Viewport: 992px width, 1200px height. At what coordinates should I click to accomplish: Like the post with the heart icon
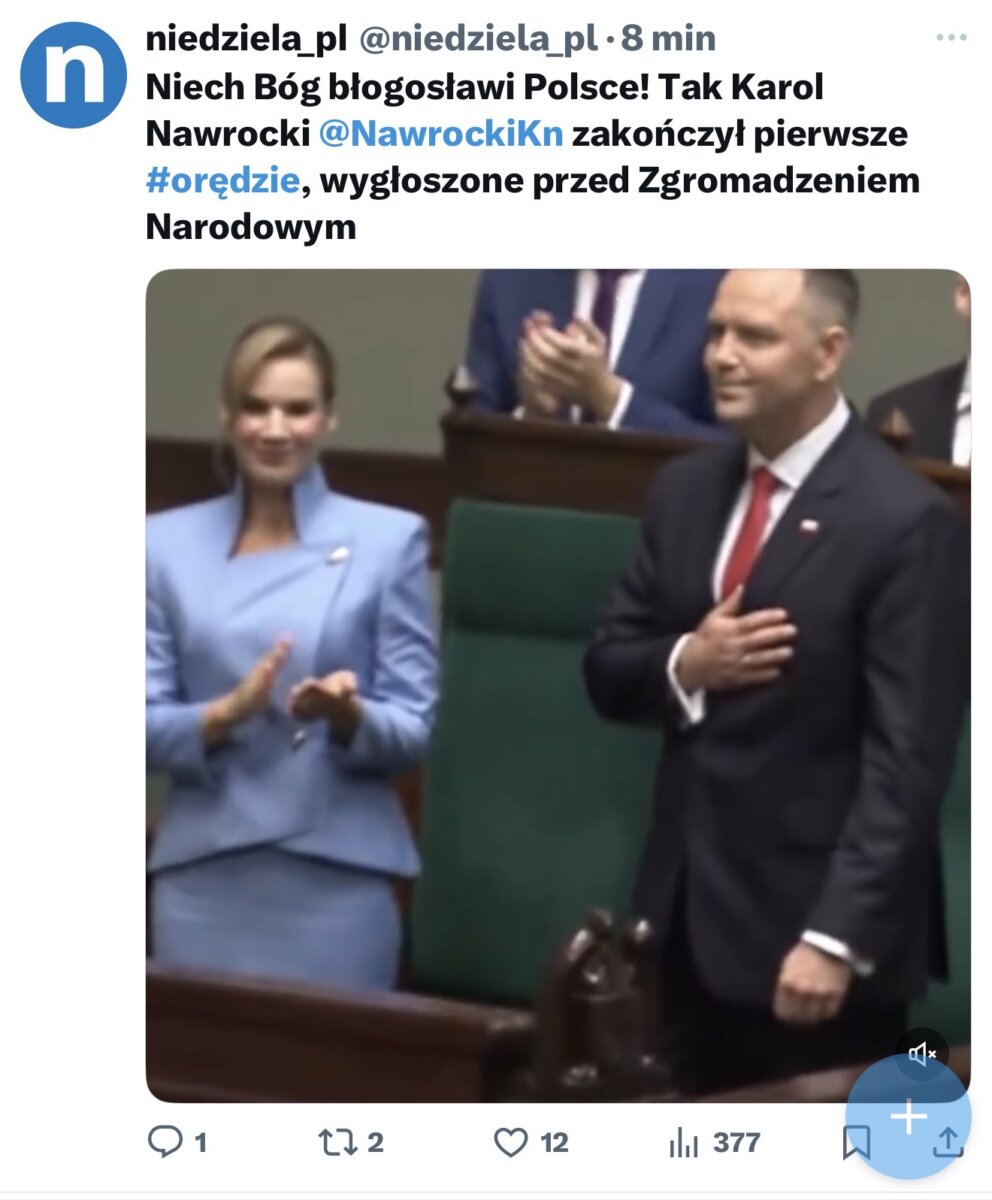511,1142
